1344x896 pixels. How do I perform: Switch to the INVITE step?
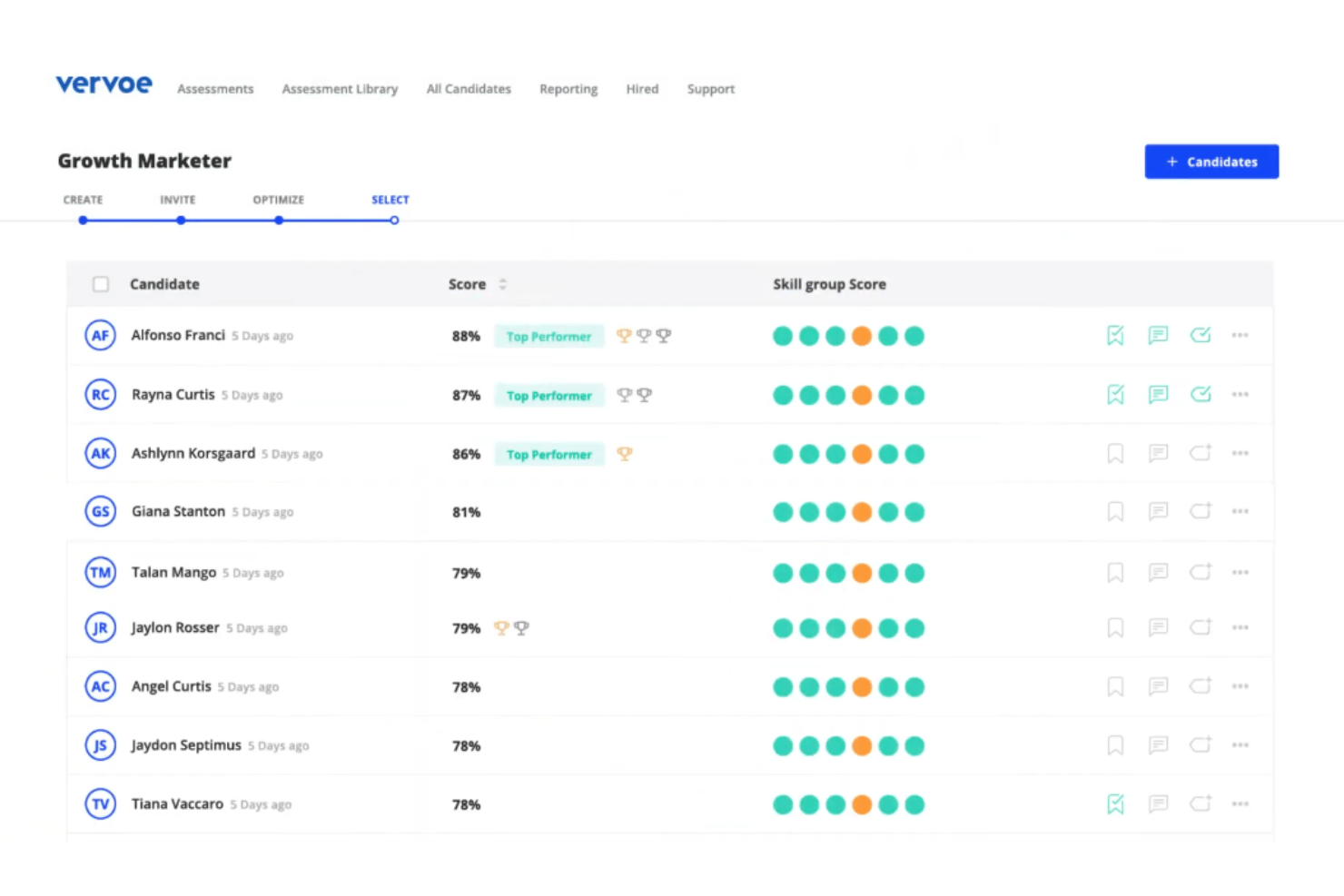tap(178, 200)
